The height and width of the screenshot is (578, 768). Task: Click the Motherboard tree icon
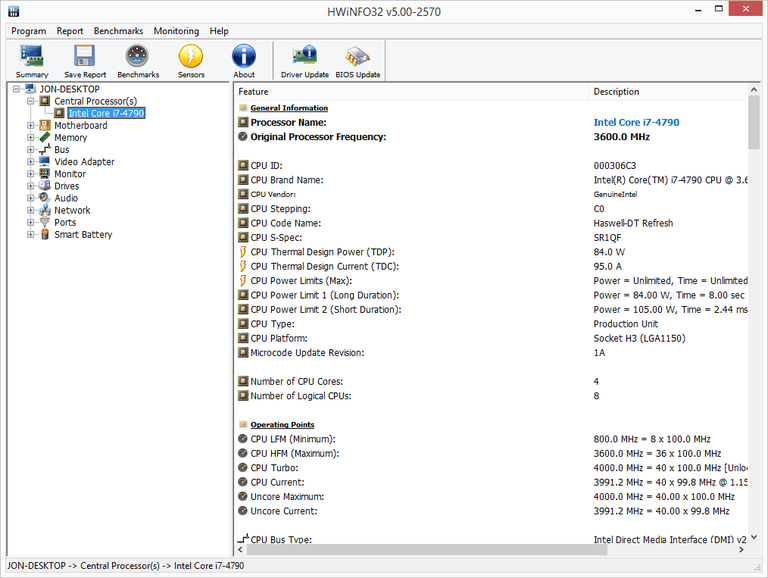click(x=45, y=125)
